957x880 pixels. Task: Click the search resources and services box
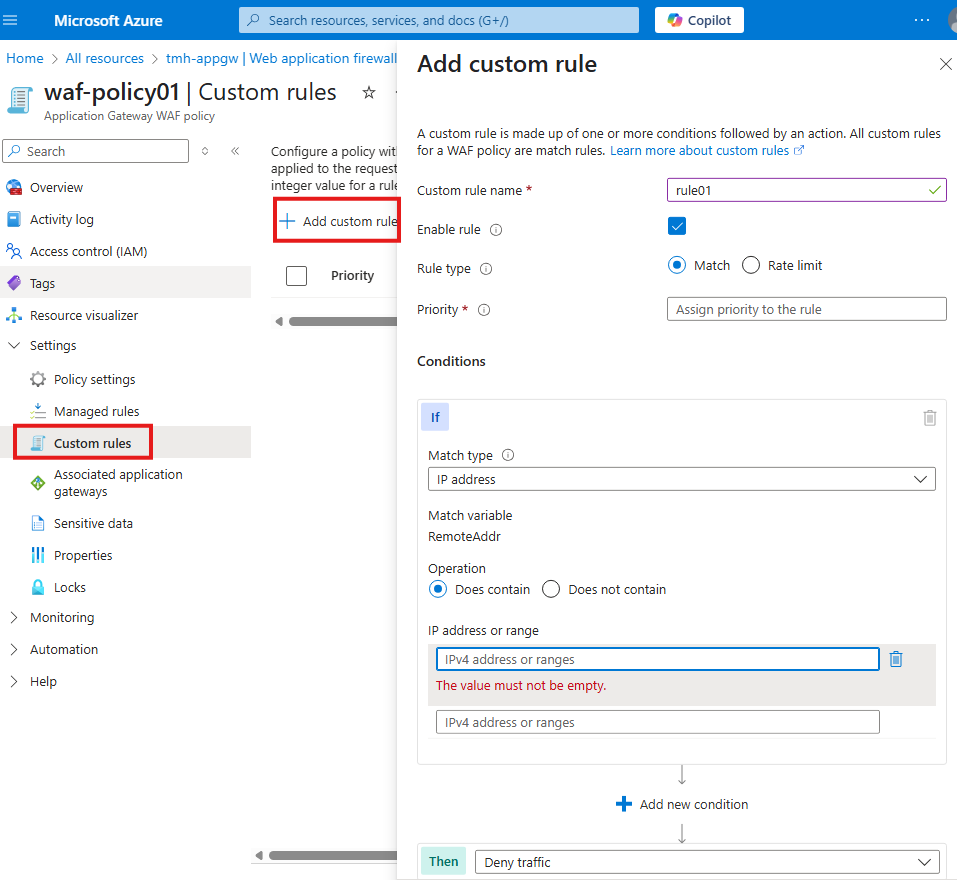(x=439, y=20)
